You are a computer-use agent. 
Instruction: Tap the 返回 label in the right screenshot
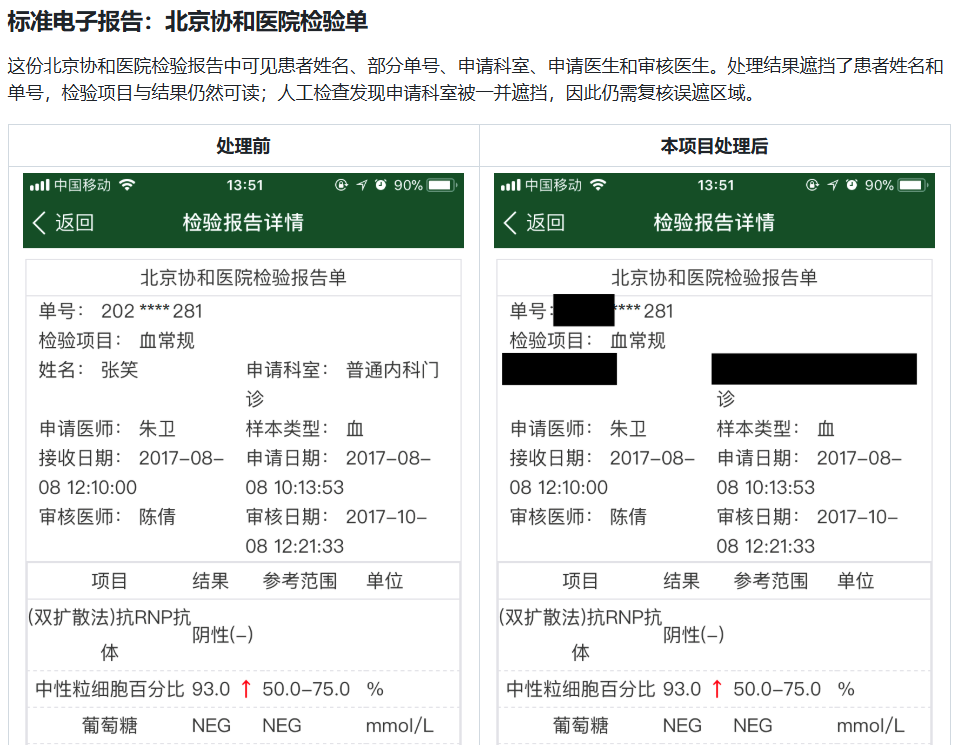click(545, 223)
